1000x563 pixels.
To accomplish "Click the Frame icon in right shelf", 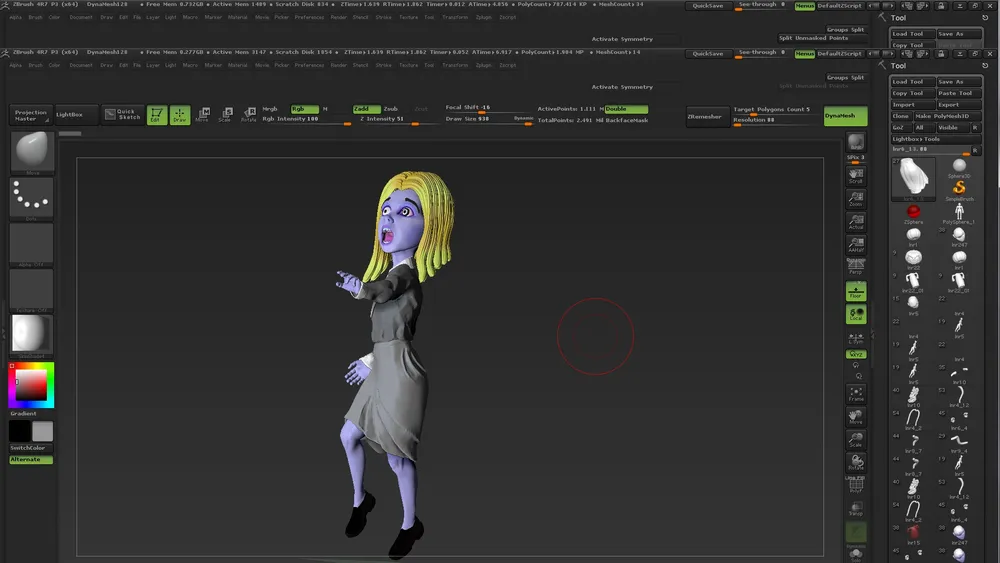I will pyautogui.click(x=856, y=395).
